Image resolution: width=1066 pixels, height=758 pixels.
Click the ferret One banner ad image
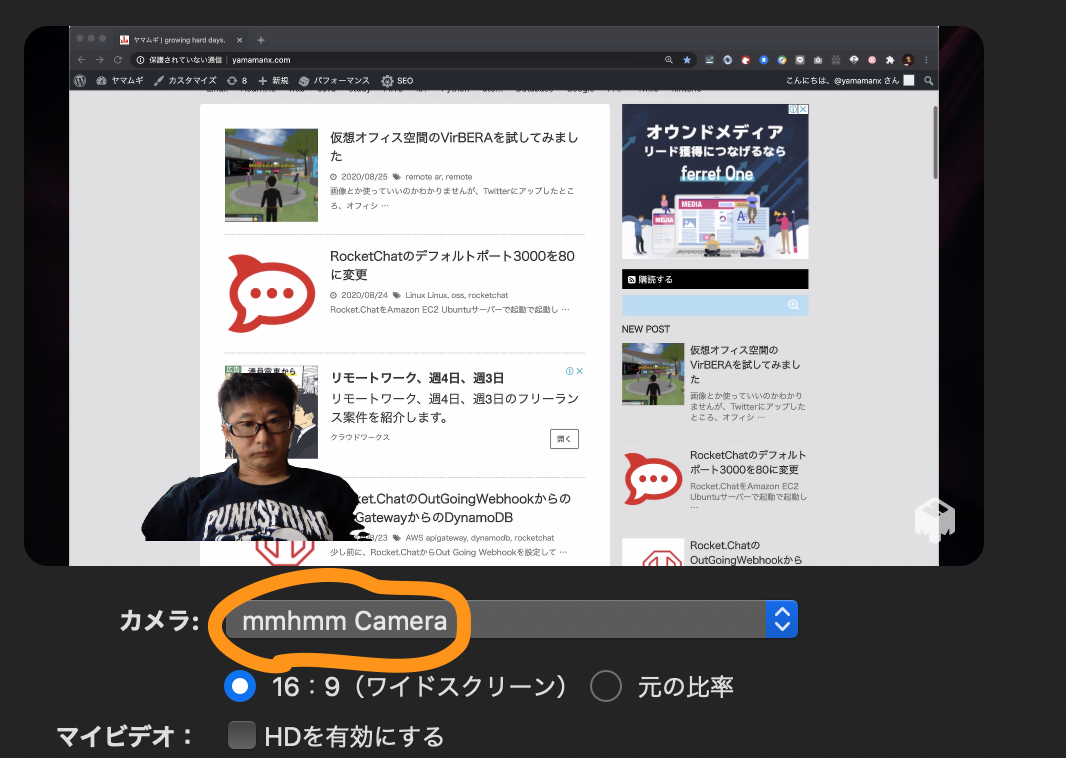click(715, 182)
